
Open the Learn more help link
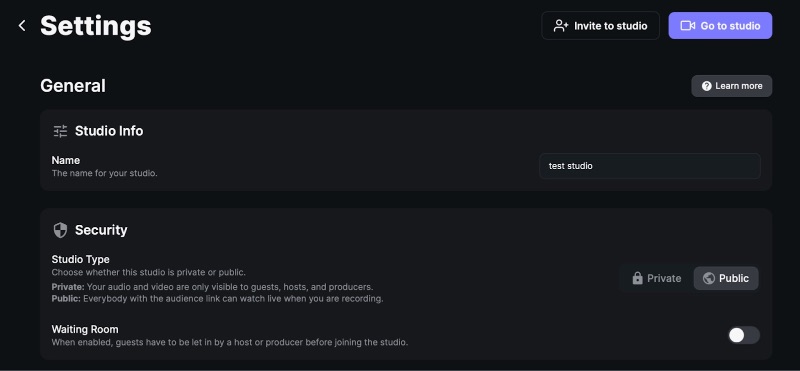click(x=732, y=86)
